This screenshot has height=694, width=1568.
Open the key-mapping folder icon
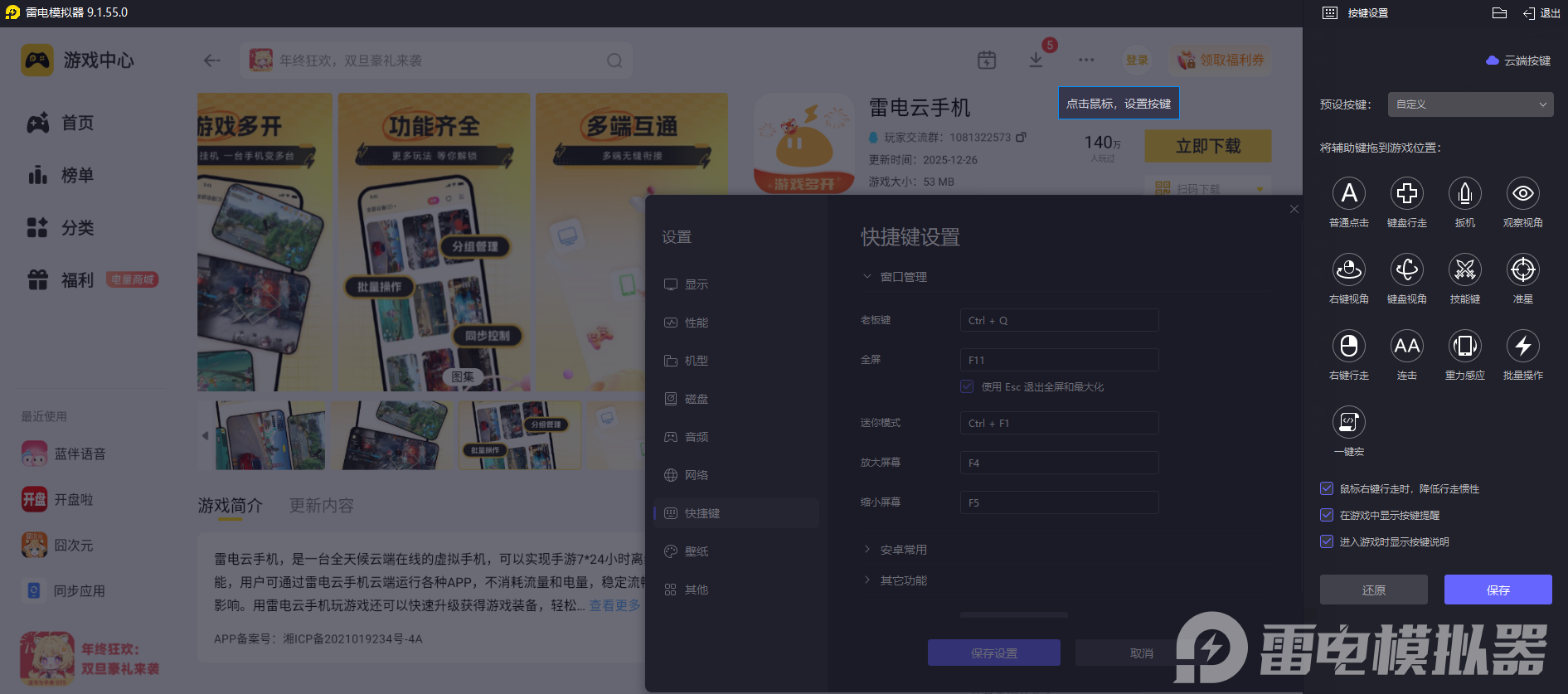(1499, 12)
